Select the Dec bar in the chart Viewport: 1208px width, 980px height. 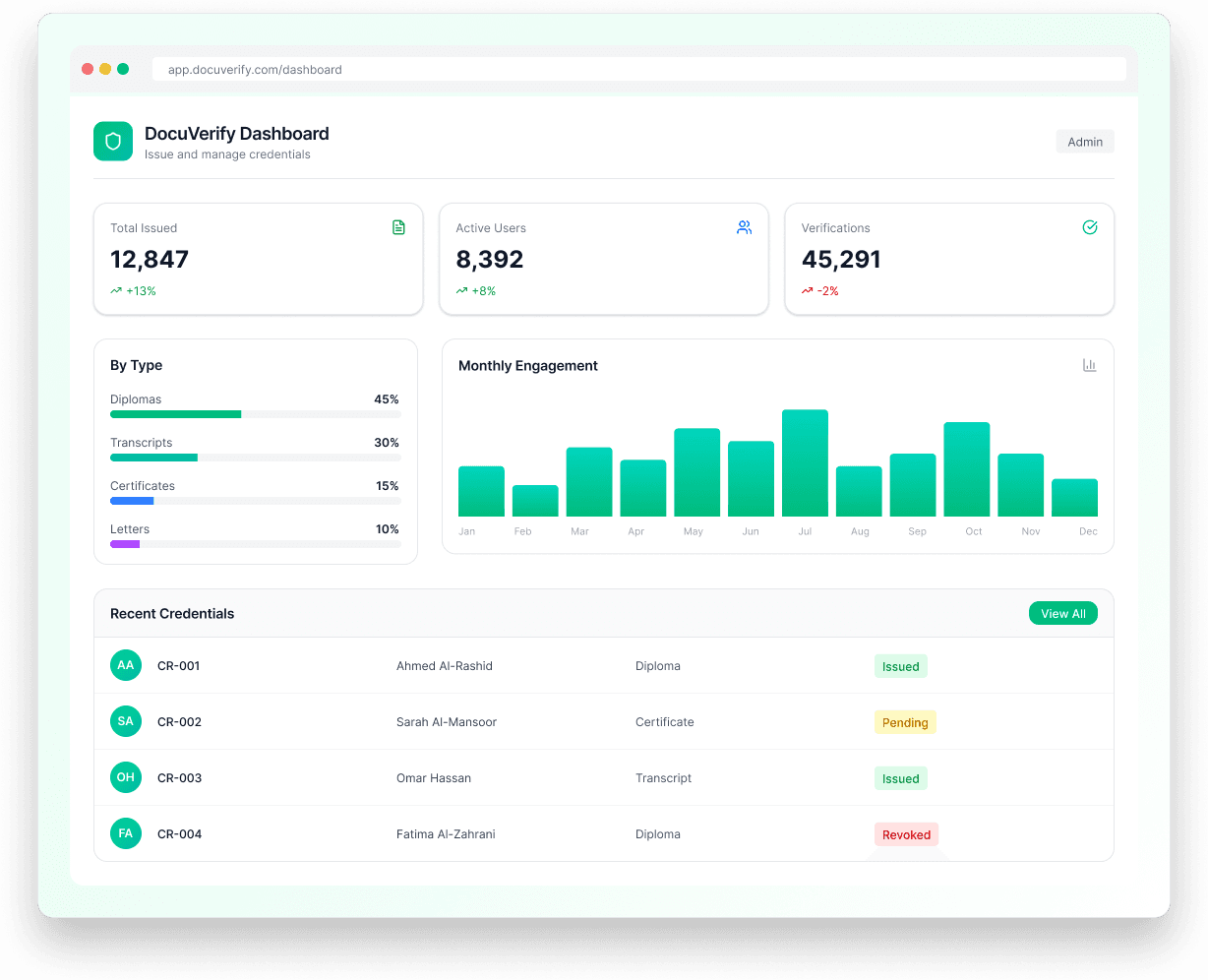click(x=1075, y=498)
